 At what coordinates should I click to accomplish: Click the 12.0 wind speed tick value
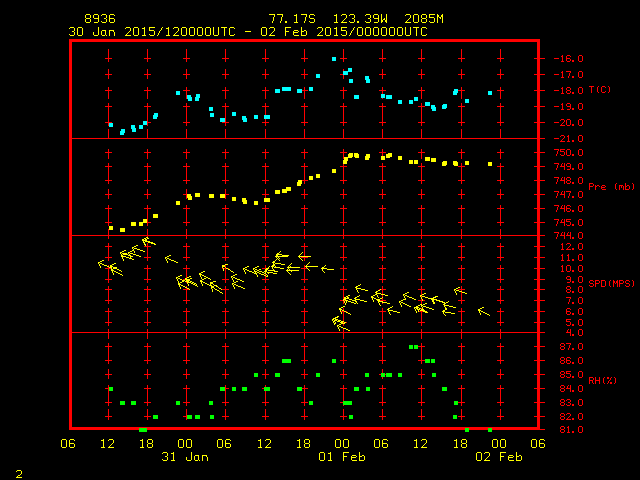click(571, 247)
